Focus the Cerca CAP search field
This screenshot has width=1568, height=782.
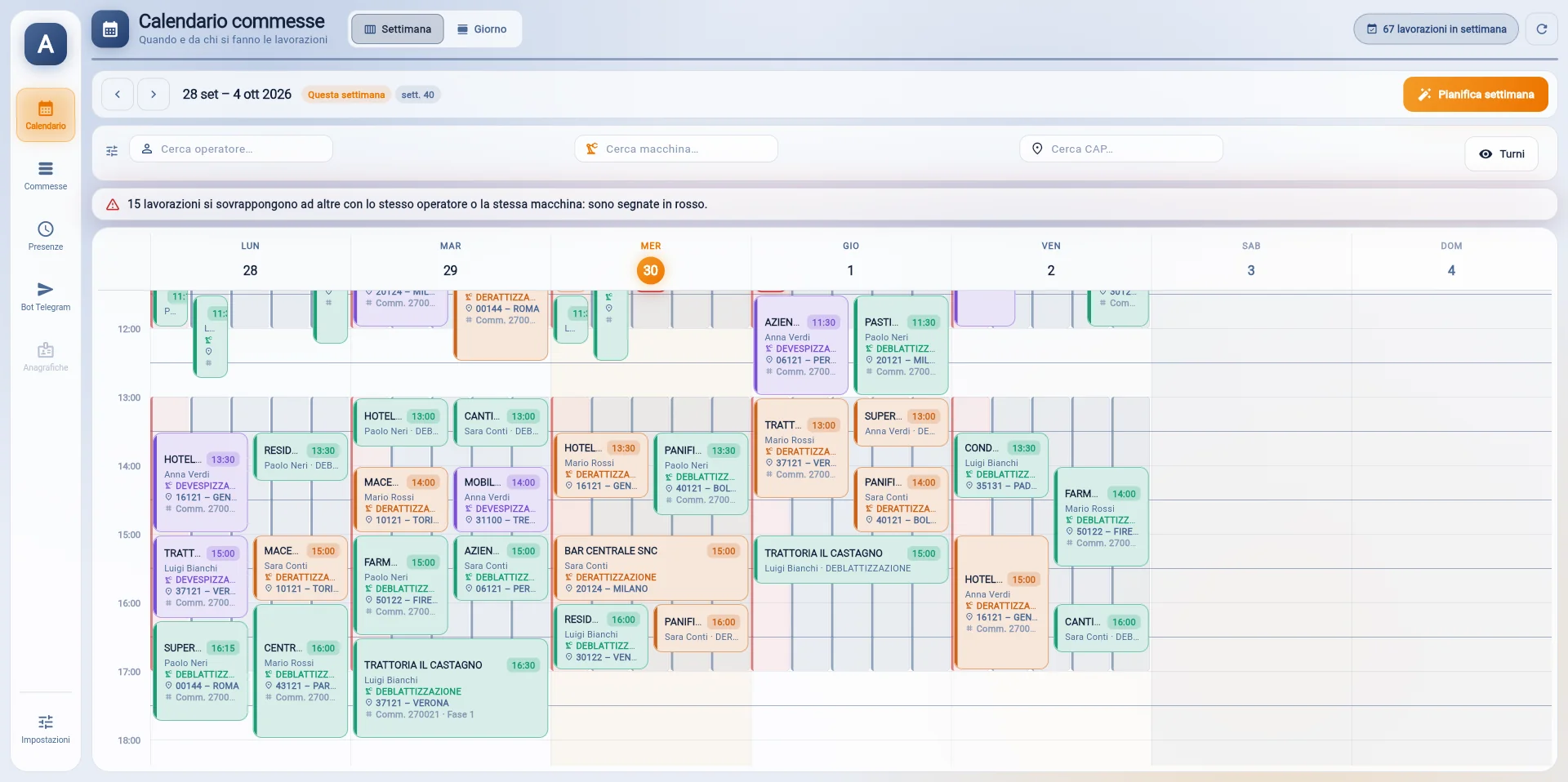point(1121,149)
